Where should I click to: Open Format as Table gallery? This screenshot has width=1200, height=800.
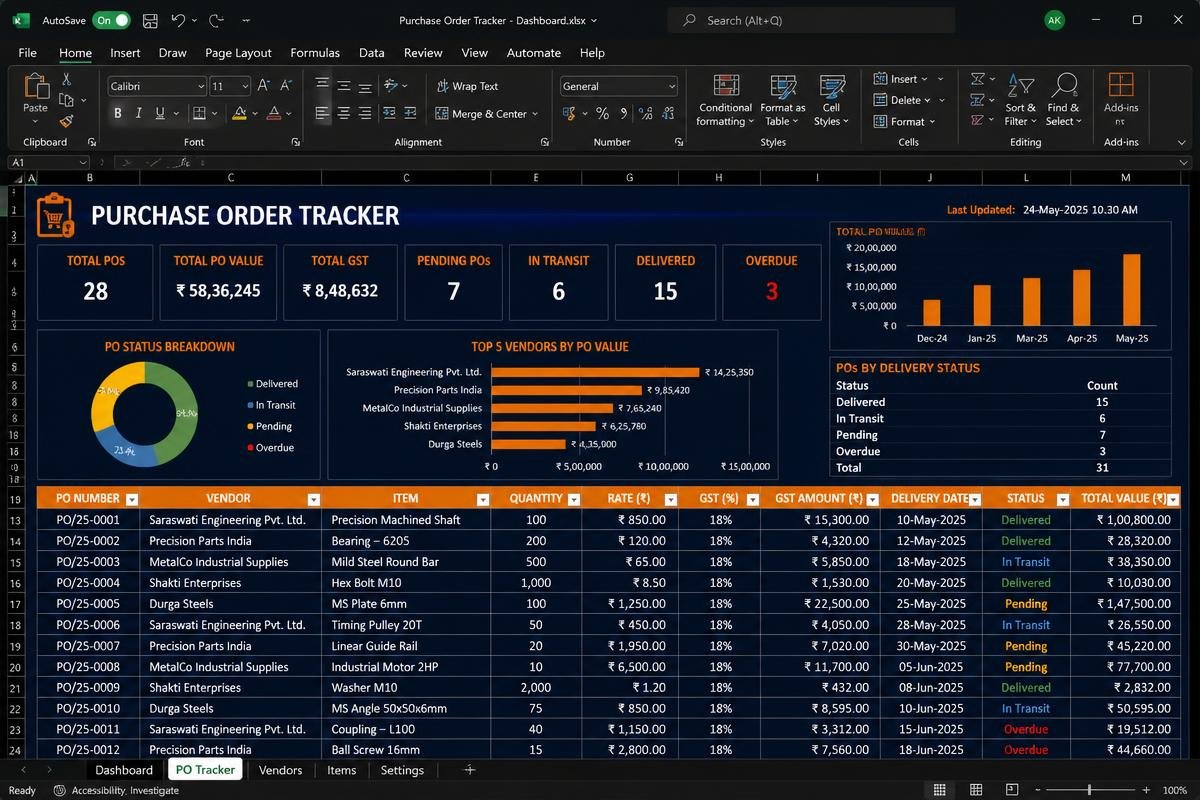782,100
